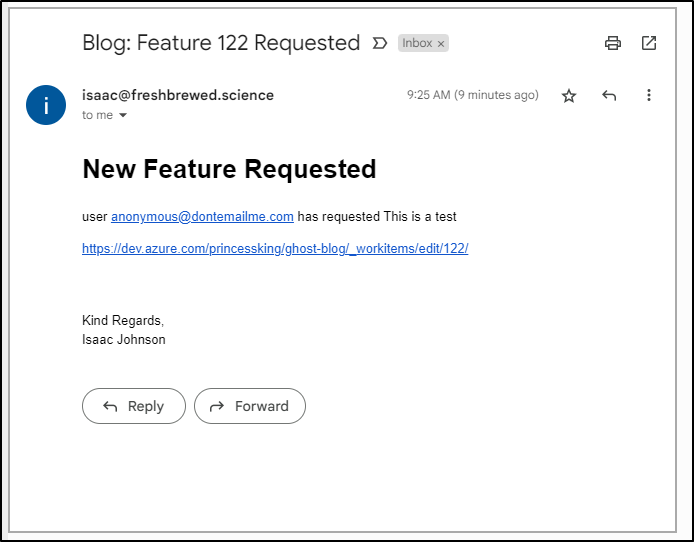This screenshot has width=694, height=542.
Task: Open the message in a new window
Action: click(x=649, y=43)
